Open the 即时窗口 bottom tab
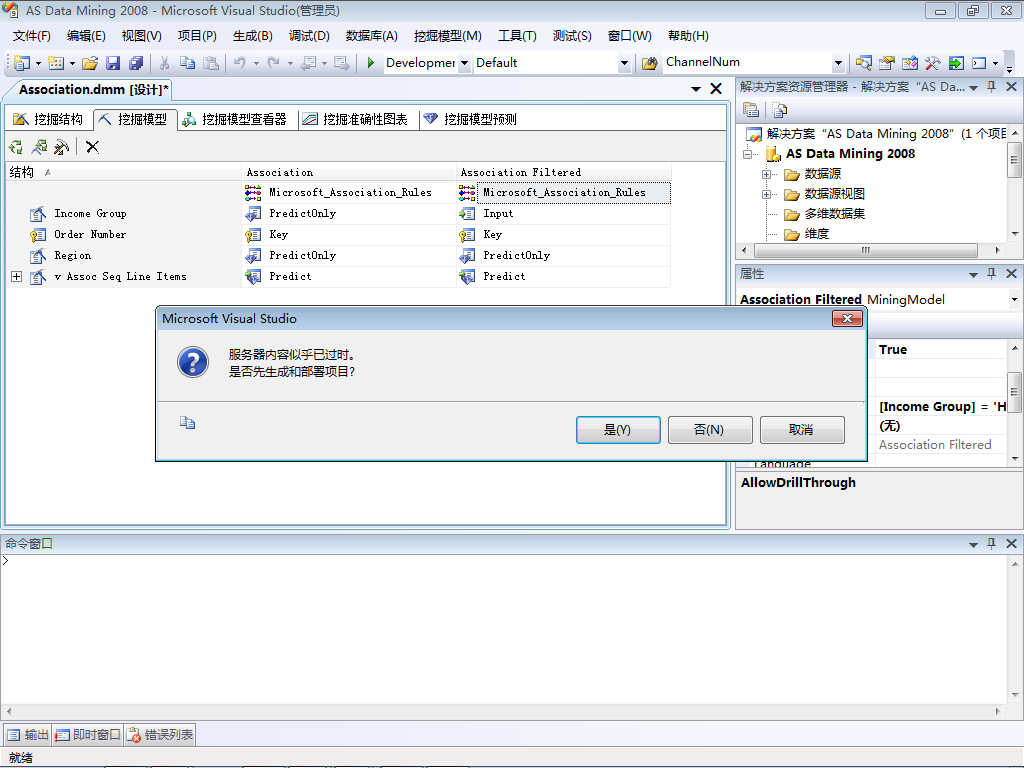The width and height of the screenshot is (1024, 768). click(x=88, y=735)
